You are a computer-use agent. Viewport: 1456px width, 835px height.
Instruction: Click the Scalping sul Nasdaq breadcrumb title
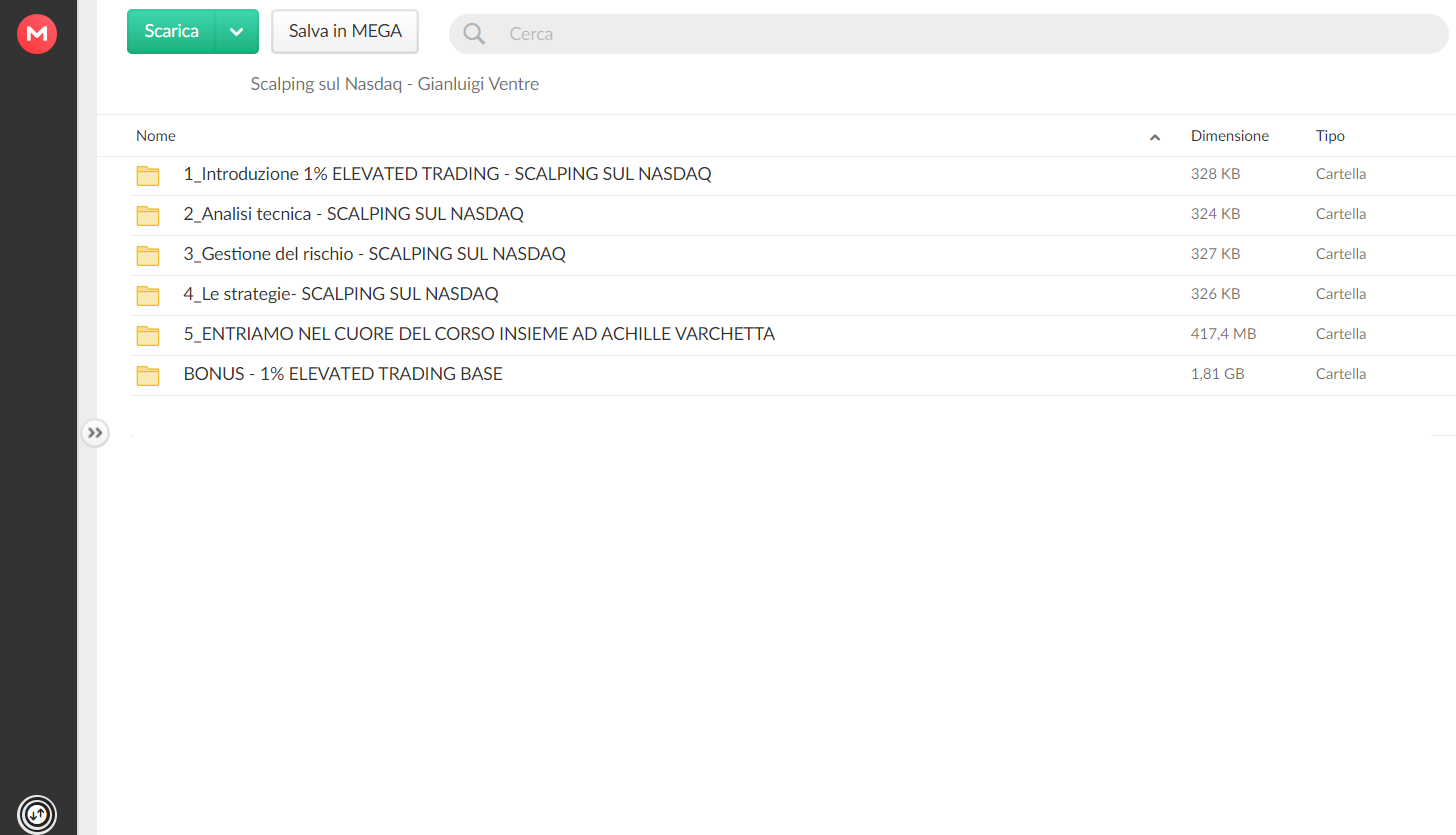tap(395, 84)
